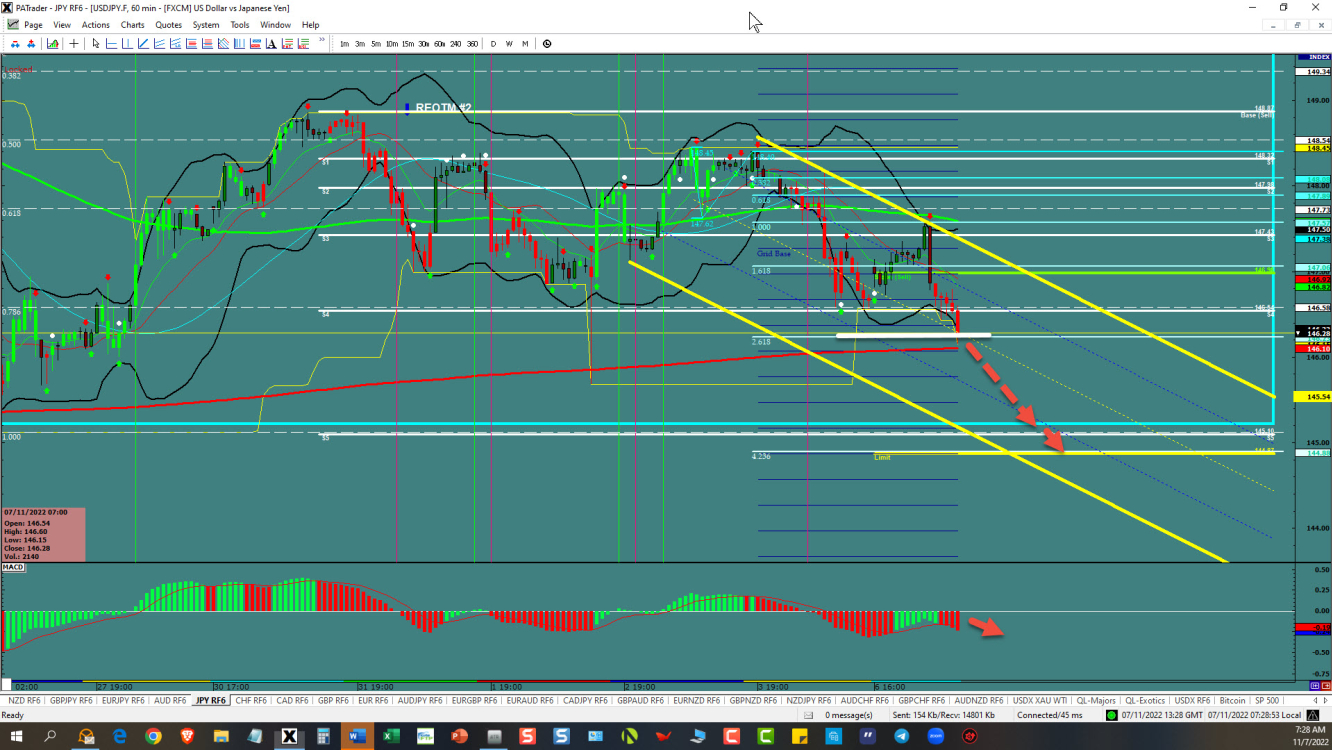Switch chart to 240 minute timeframe
1332x750 pixels.
coord(456,43)
